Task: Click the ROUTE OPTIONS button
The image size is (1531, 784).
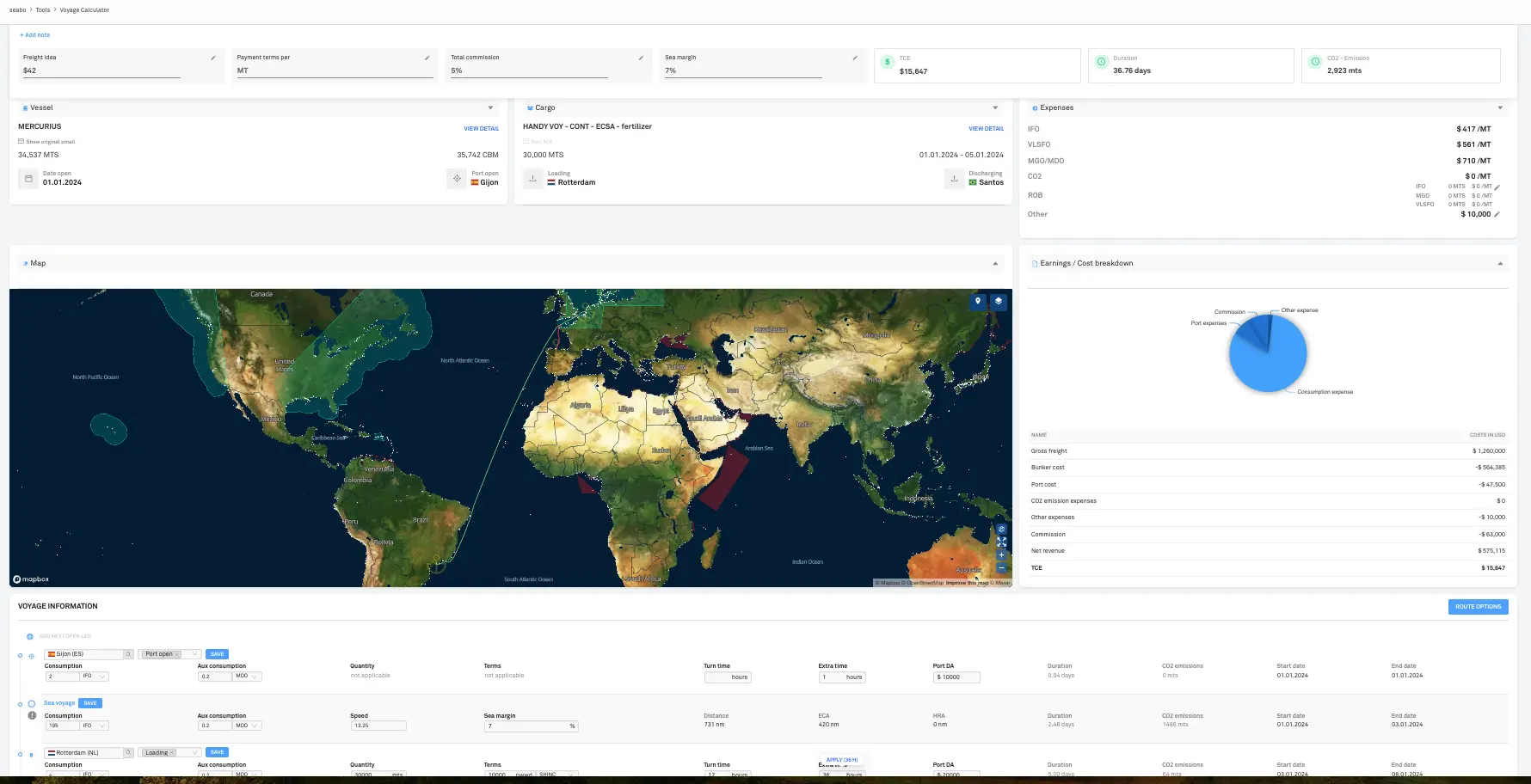Action: [x=1478, y=607]
